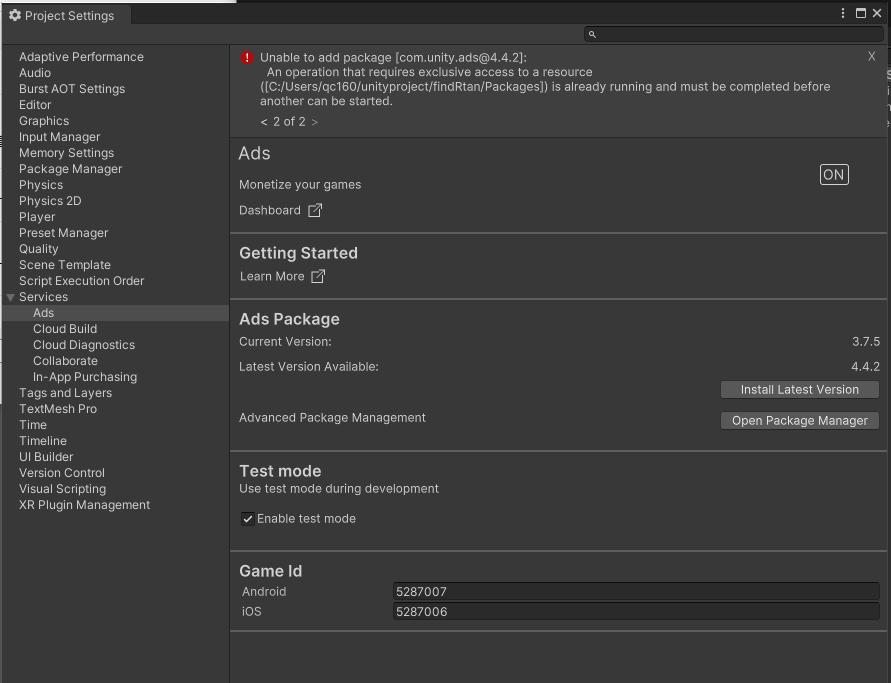This screenshot has height=683, width=891.
Task: Click the Dashboard external link icon
Action: [315, 210]
